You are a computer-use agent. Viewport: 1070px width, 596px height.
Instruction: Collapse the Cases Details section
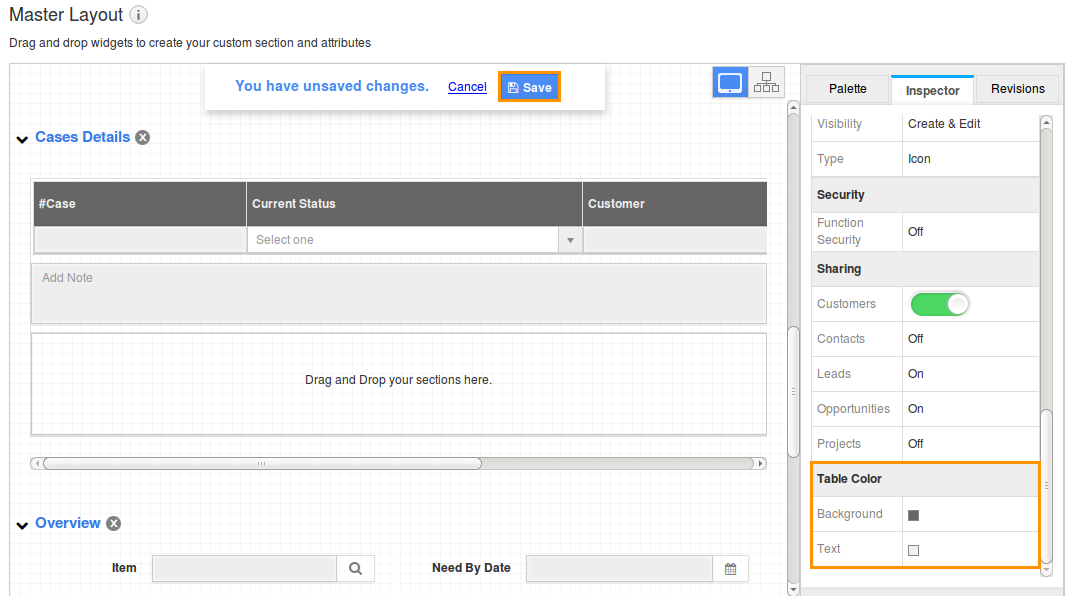point(22,139)
